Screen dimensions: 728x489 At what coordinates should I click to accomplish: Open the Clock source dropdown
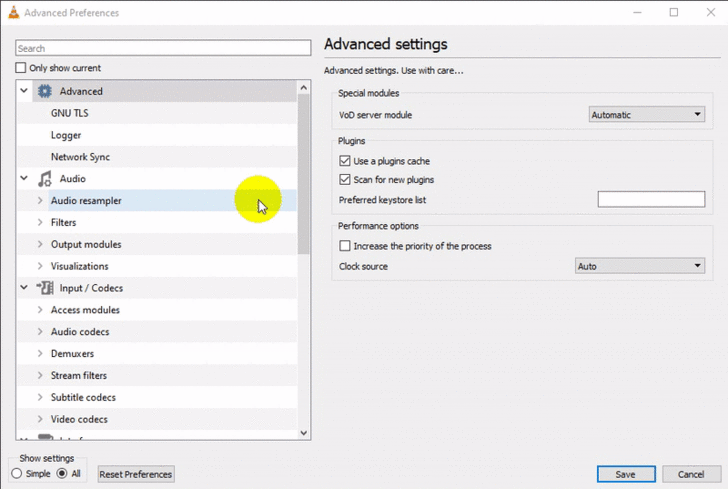[x=640, y=266]
